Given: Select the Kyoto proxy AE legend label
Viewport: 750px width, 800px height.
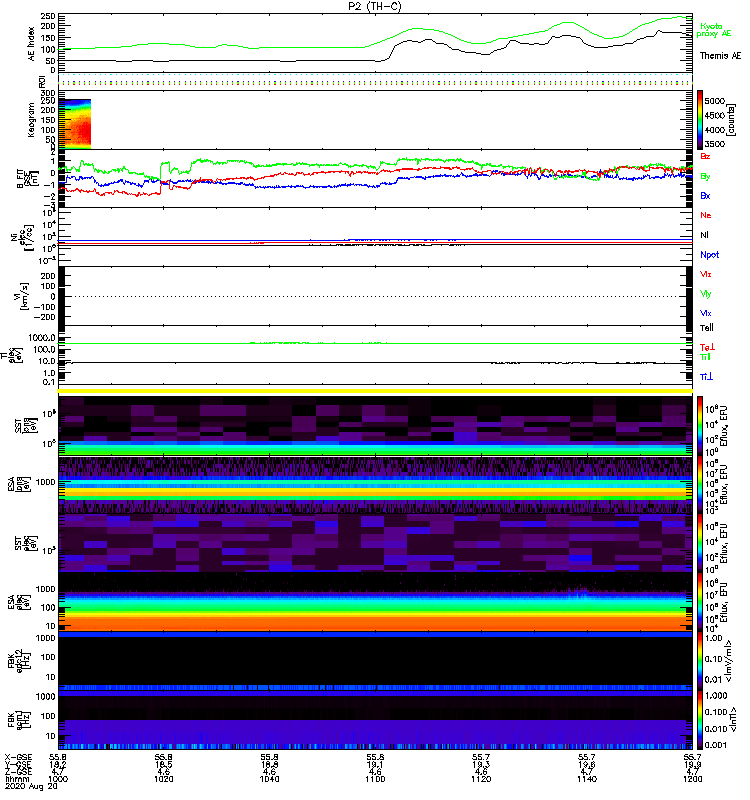Looking at the screenshot, I should click(718, 30).
